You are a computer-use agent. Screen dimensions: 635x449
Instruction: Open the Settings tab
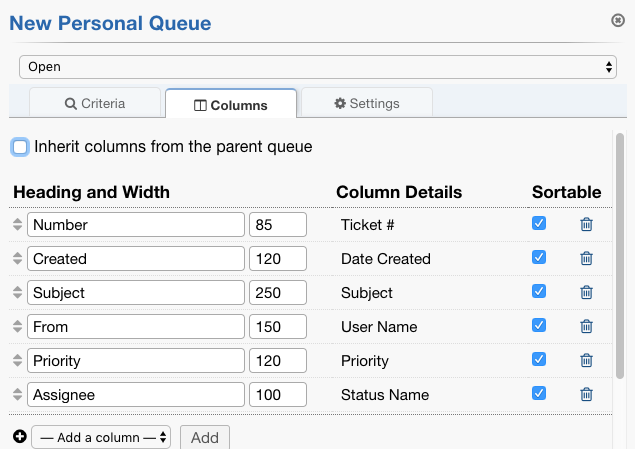point(367,103)
